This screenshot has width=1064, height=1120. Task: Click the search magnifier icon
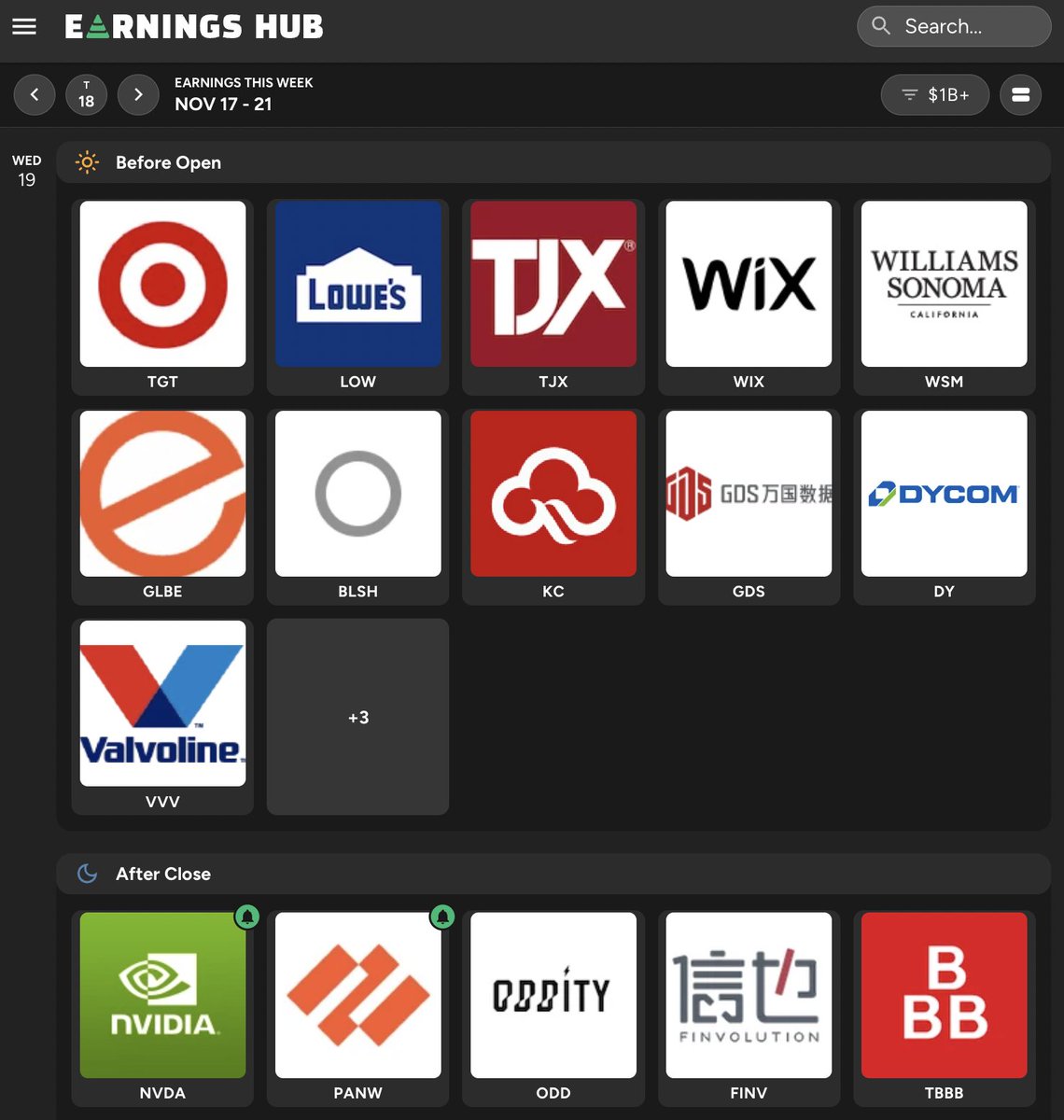881,26
